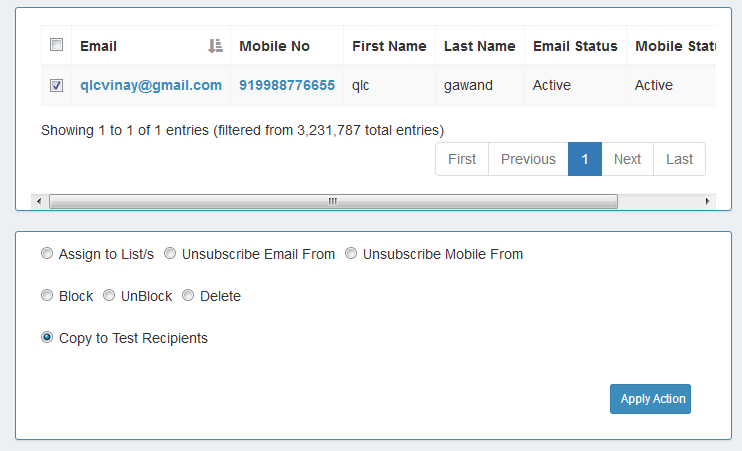The height and width of the screenshot is (451, 742).
Task: Select page 1 in pagination
Action: 585,159
